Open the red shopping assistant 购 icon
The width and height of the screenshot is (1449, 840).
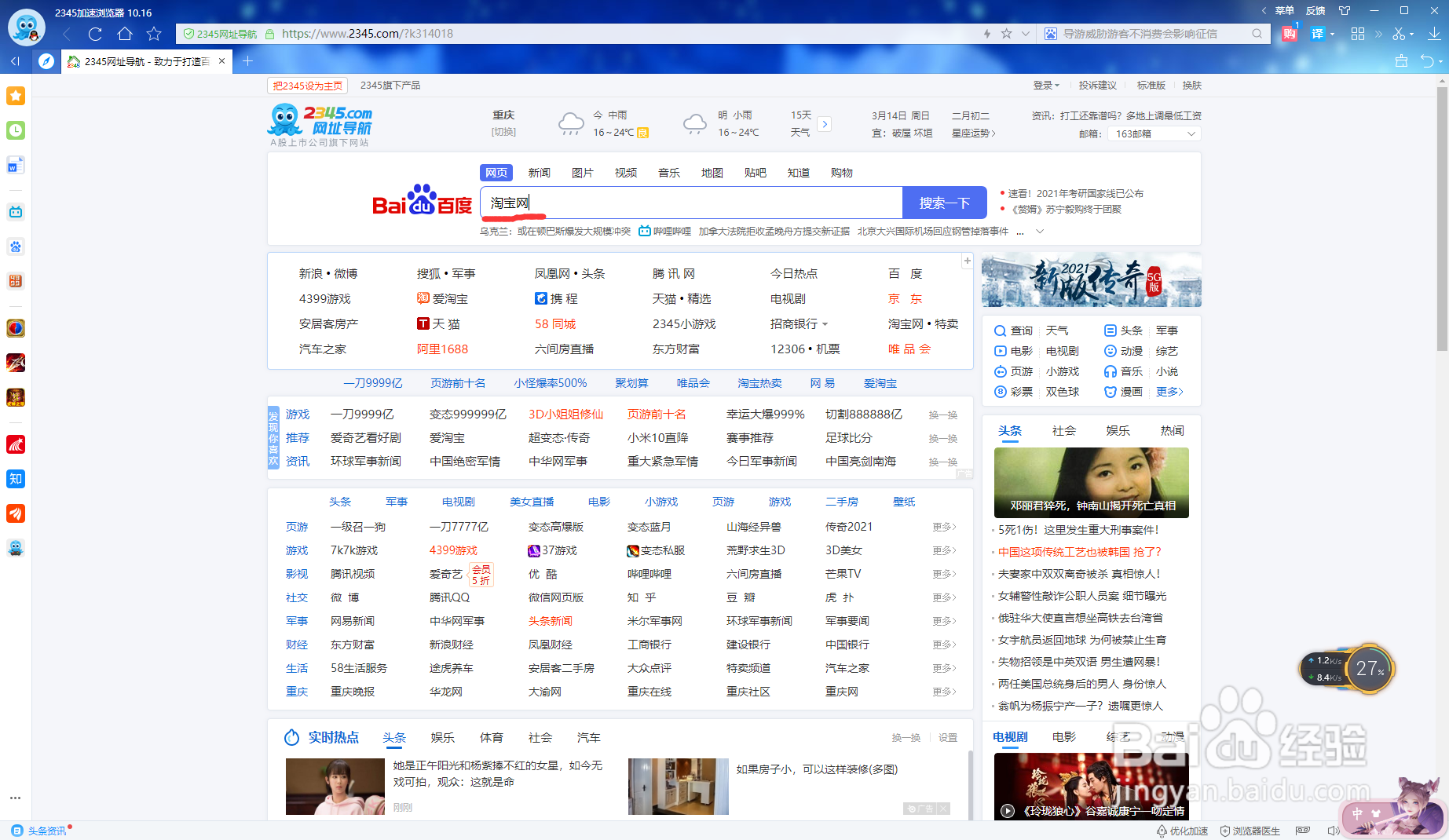[x=1289, y=34]
